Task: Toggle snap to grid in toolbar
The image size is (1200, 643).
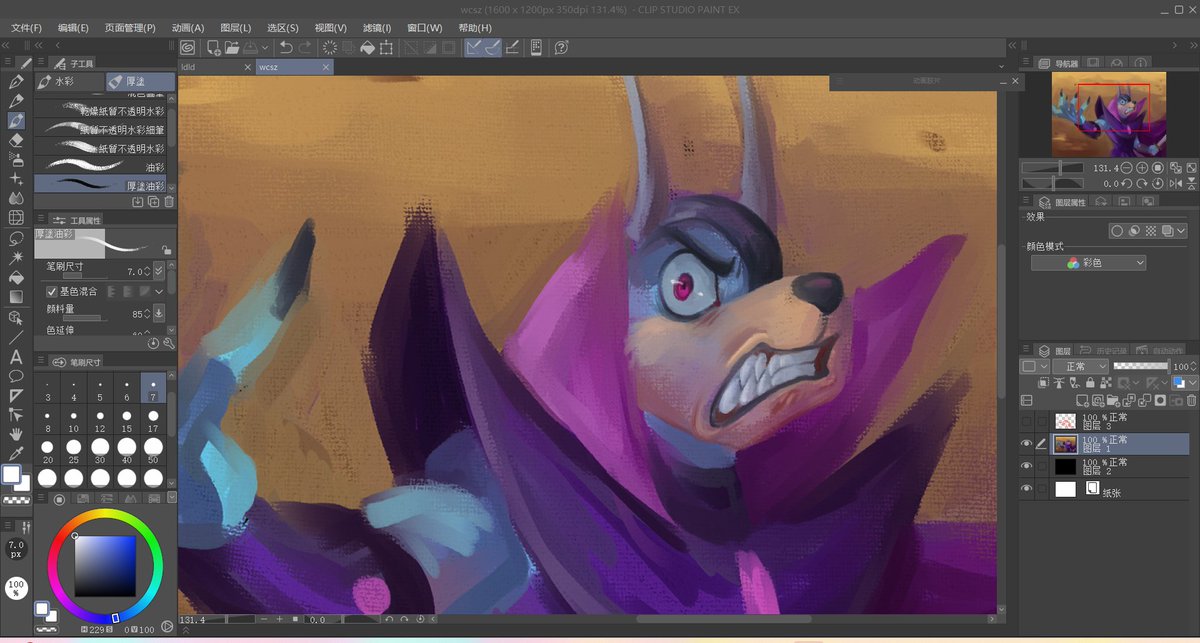Action: pos(512,47)
